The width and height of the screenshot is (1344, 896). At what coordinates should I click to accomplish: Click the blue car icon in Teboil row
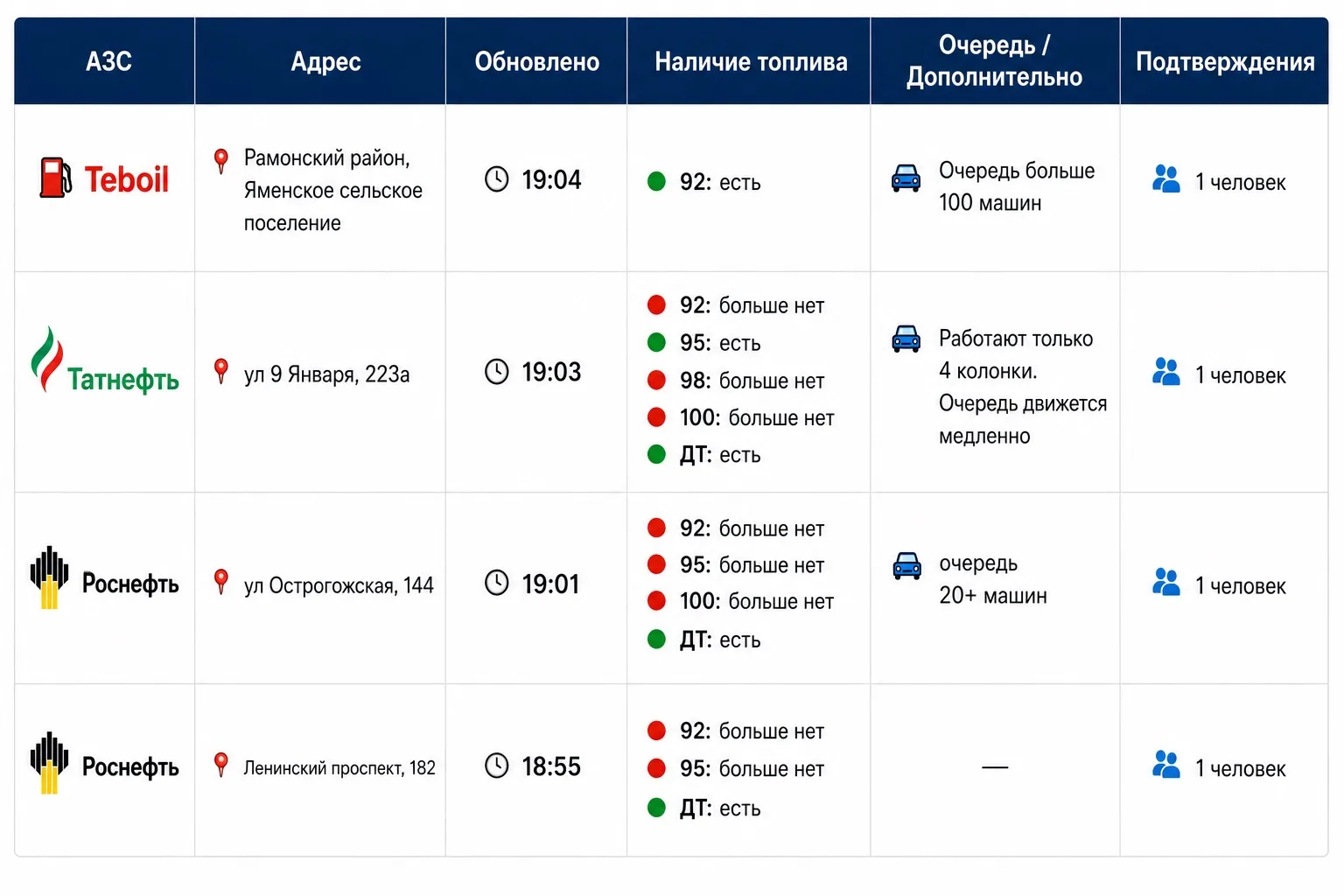click(906, 178)
